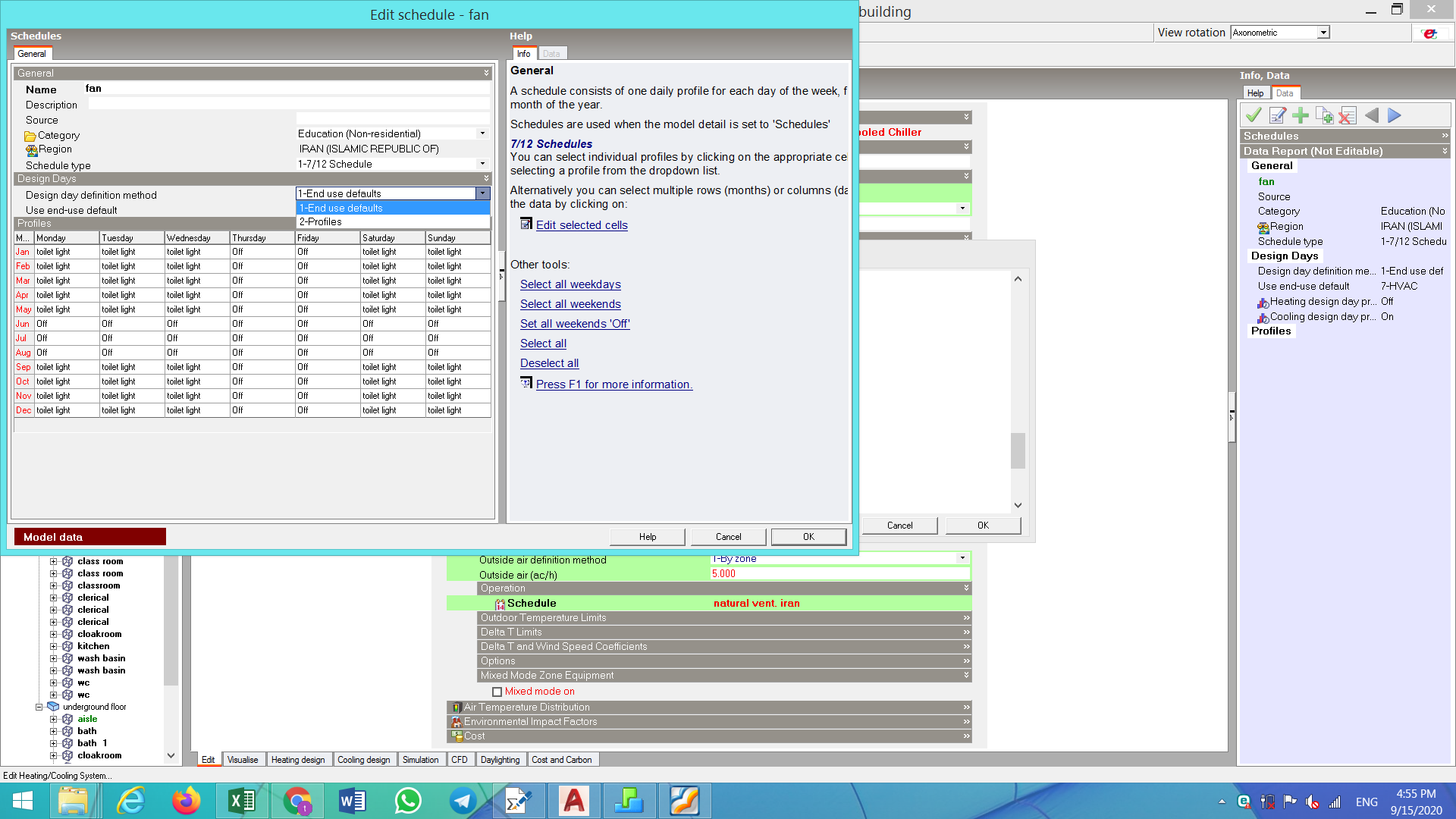Toggle the Mixed mode on checkbox
1456x819 pixels.
pyautogui.click(x=497, y=692)
